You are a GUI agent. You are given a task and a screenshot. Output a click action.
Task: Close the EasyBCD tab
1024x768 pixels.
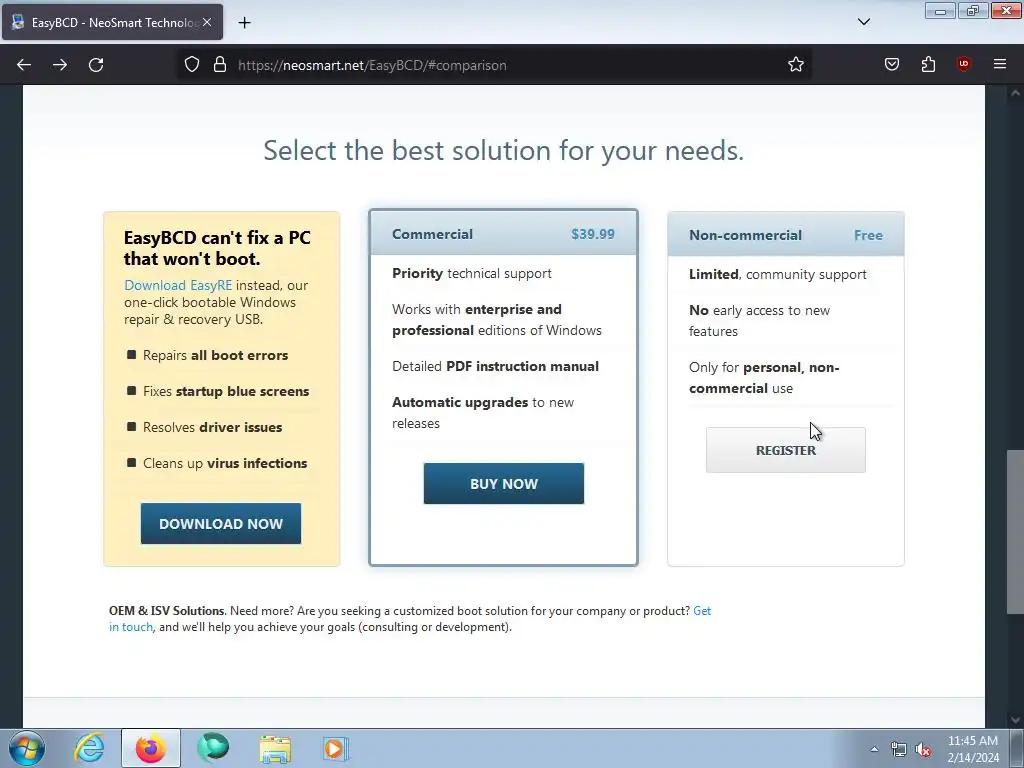pos(207,22)
